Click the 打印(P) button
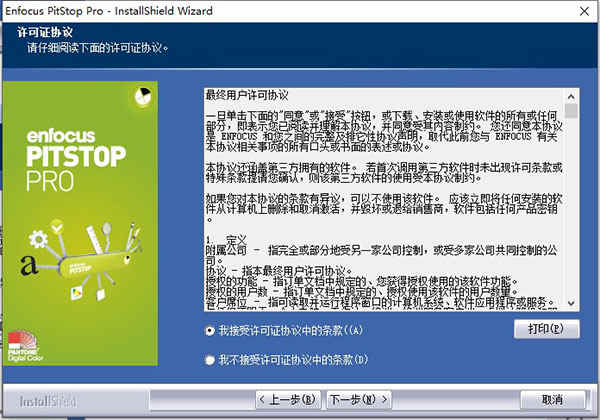This screenshot has width=600, height=420. 546,329
